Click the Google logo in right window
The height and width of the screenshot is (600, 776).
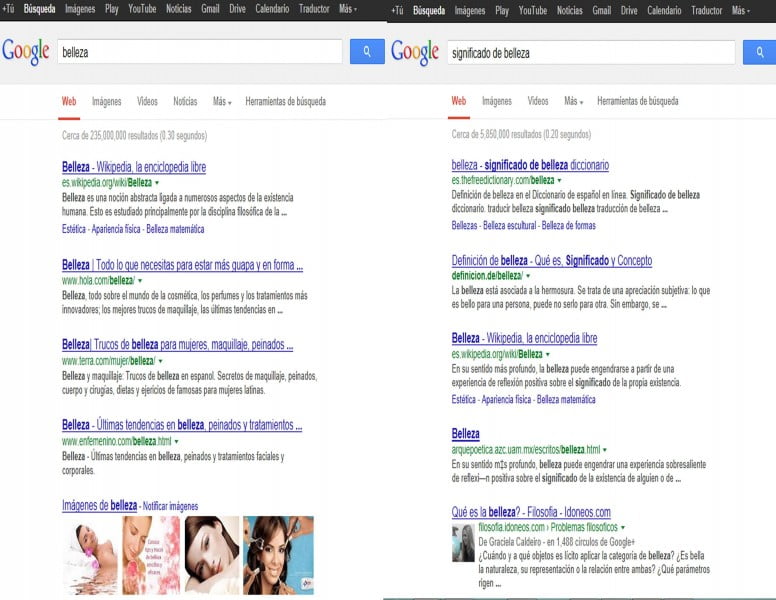[415, 52]
